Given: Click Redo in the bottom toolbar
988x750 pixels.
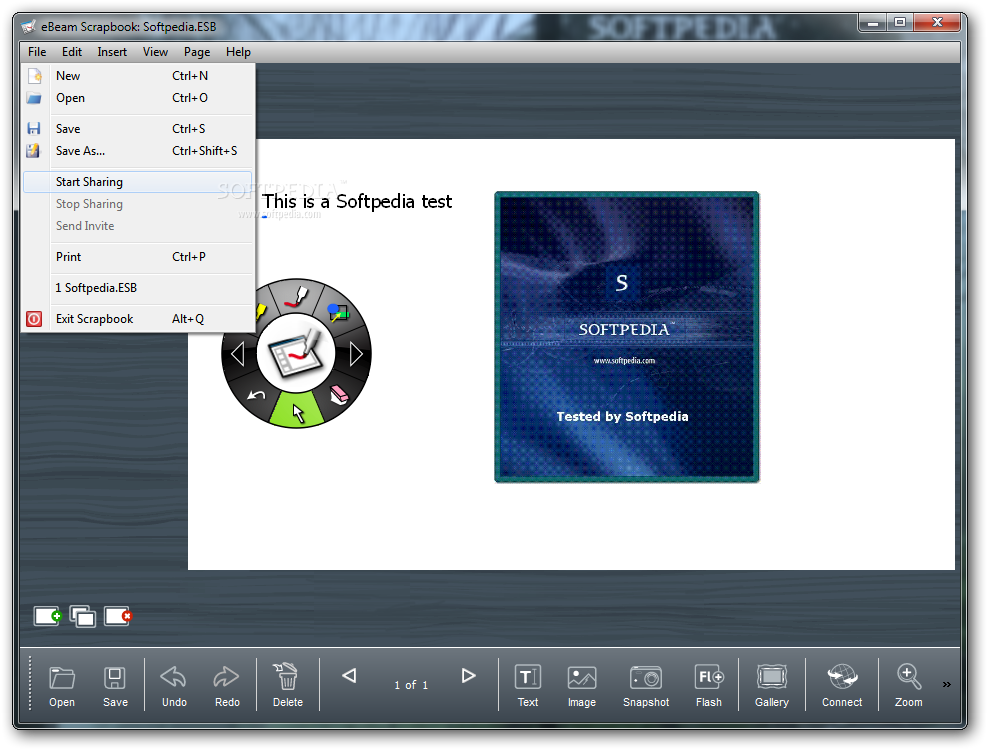Looking at the screenshot, I should click(x=227, y=686).
